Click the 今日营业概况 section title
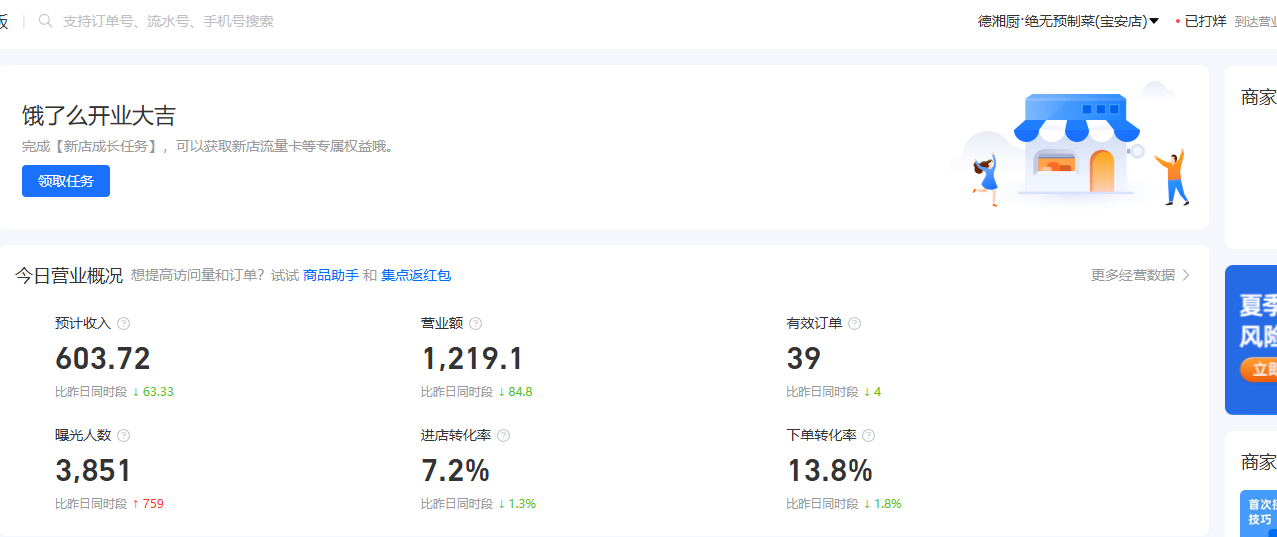 69,275
